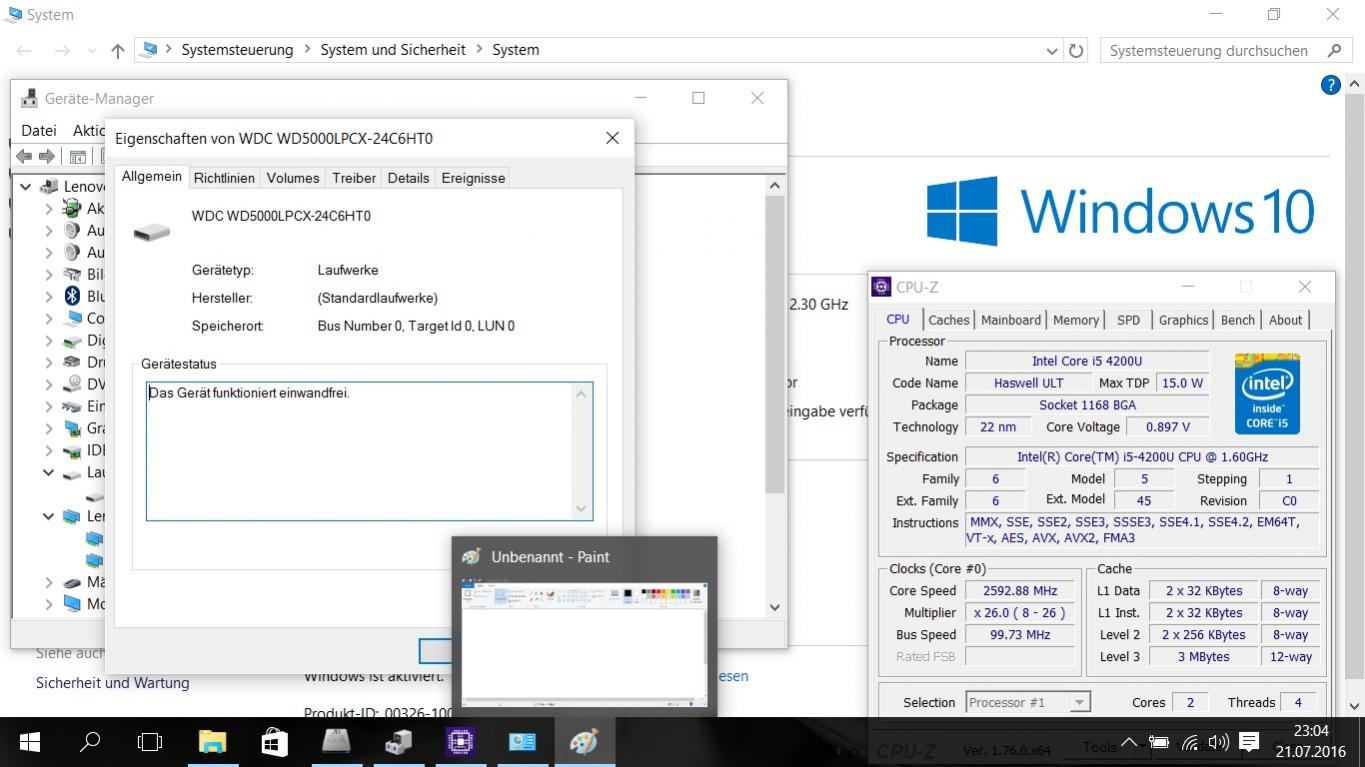Open the CPU-Z Graphics tab

pos(1183,320)
